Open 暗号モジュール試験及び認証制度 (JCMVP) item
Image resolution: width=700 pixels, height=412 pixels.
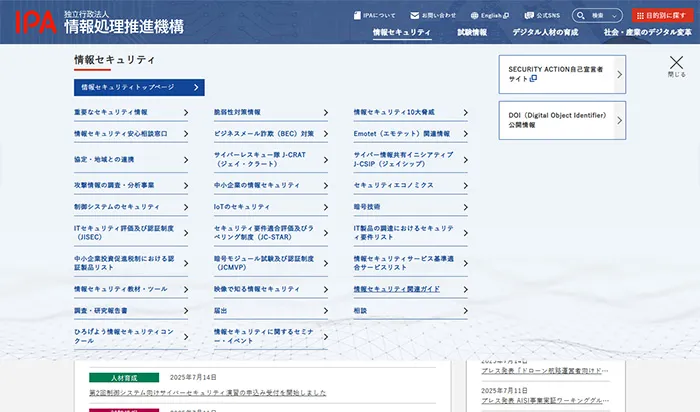click(271, 263)
